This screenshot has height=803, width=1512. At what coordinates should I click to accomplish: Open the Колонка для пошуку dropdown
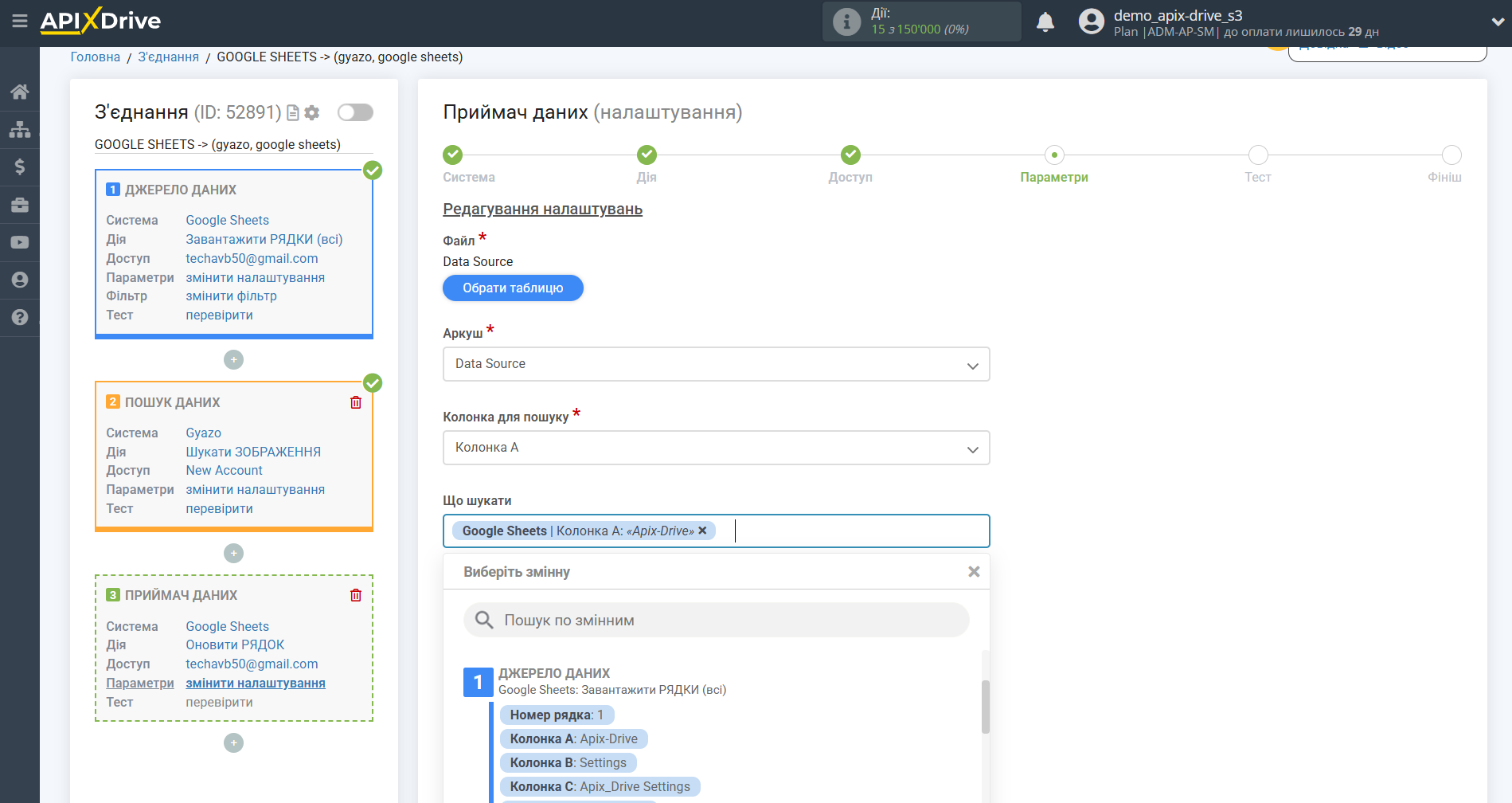[716, 448]
